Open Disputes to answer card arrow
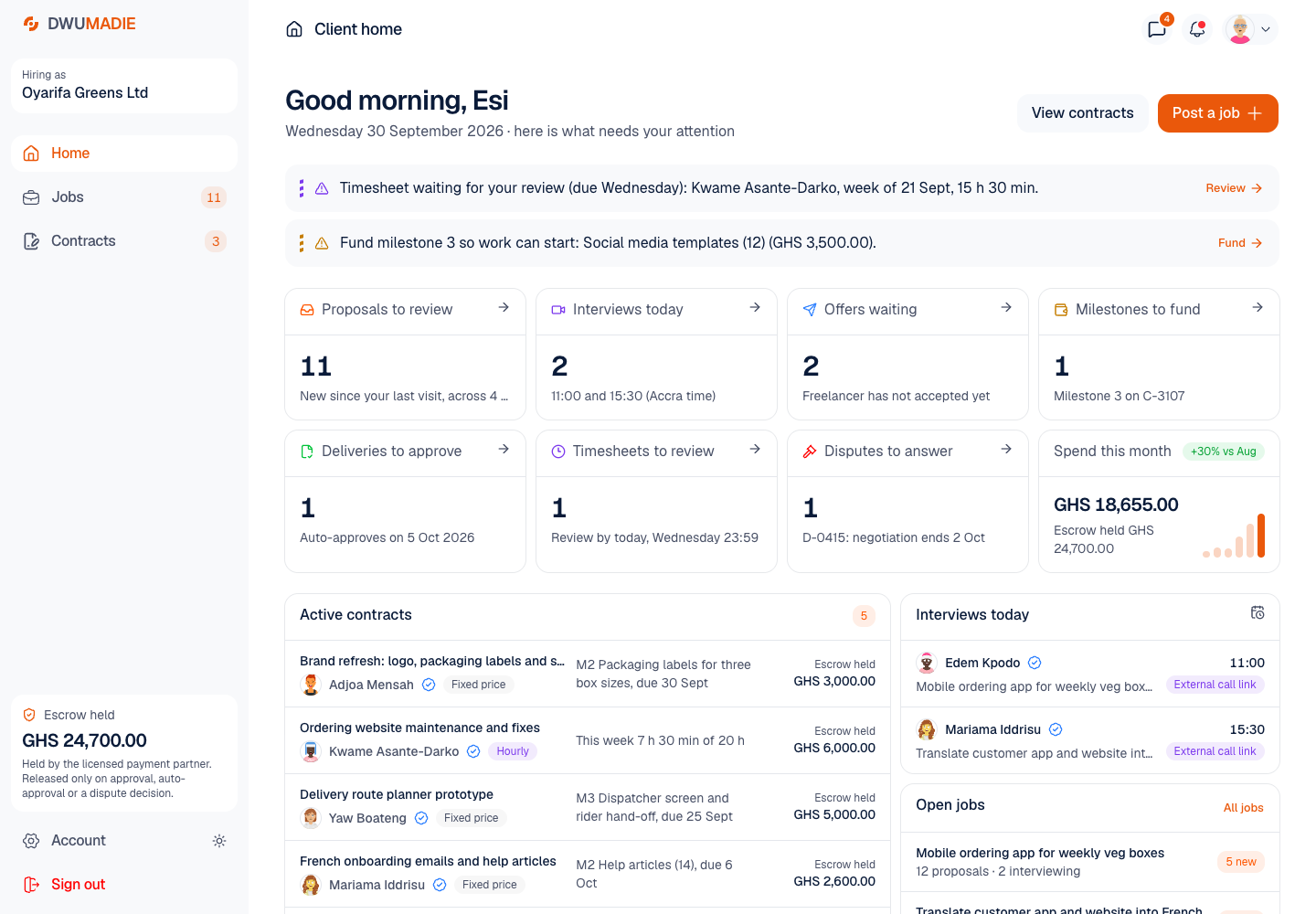Viewport: 1316px width, 914px height. coord(1006,449)
